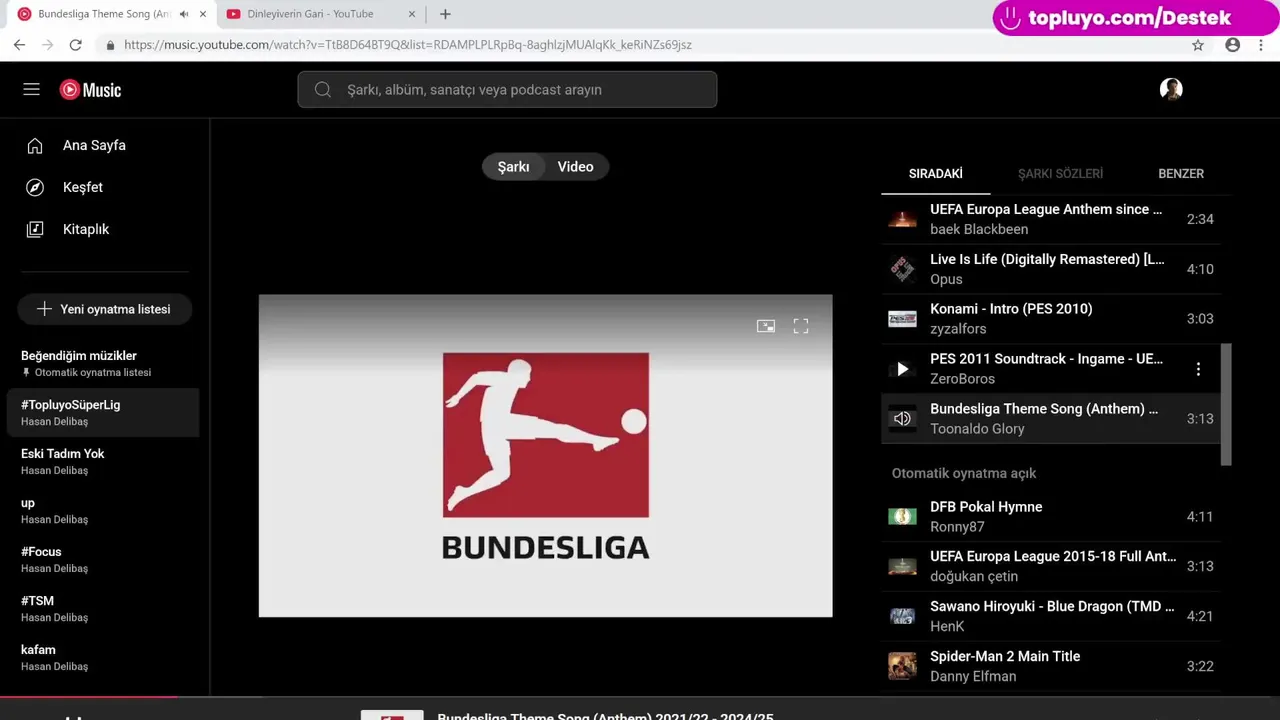Open #TopluyoSüperLig playlist
1280x720 pixels.
105,413
